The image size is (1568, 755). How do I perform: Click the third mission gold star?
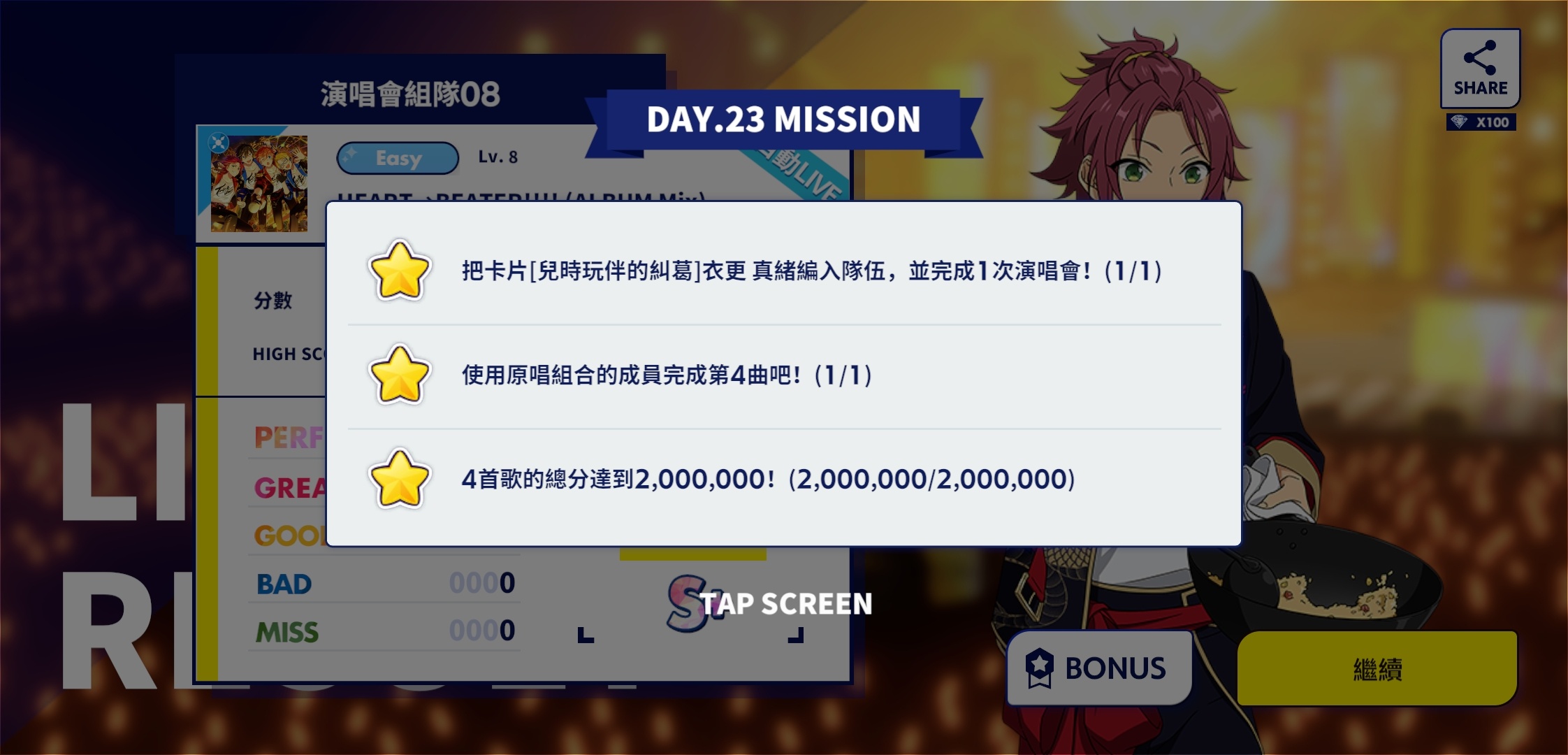[x=399, y=479]
